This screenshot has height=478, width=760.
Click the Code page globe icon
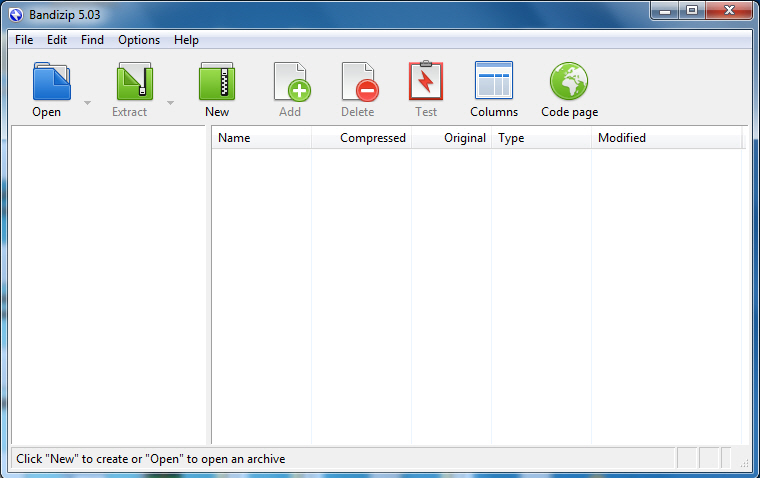point(569,81)
